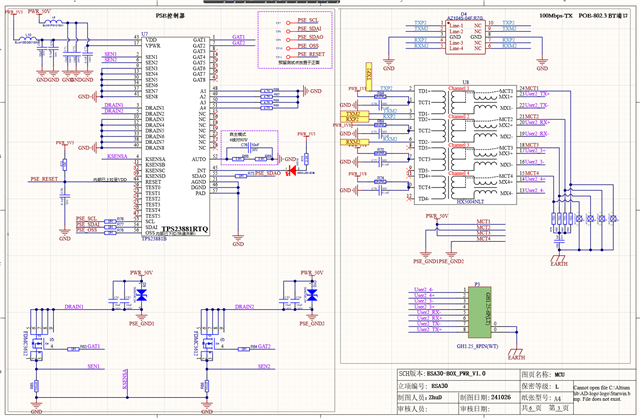Select the DRAIN2 label above right MOSFET
The height and width of the screenshot is (418, 640).
[244, 307]
